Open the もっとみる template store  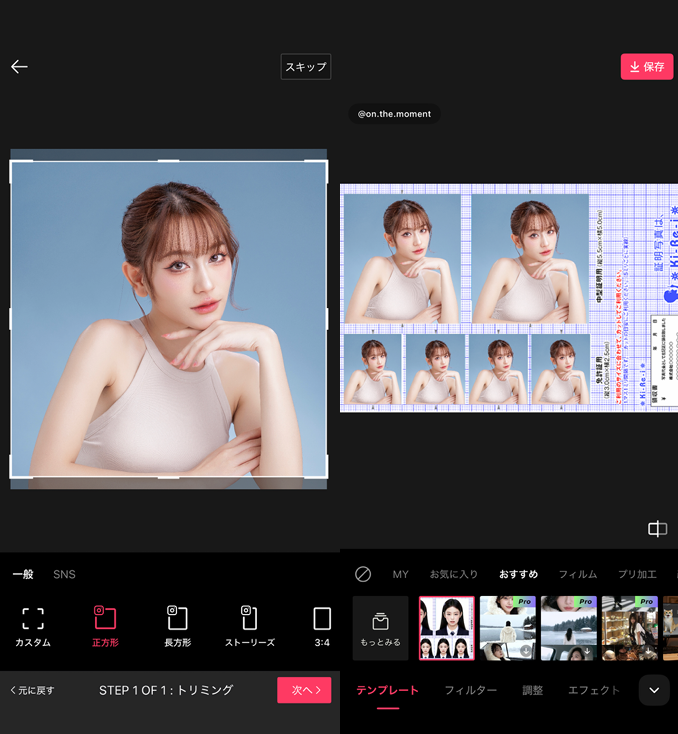(x=380, y=628)
